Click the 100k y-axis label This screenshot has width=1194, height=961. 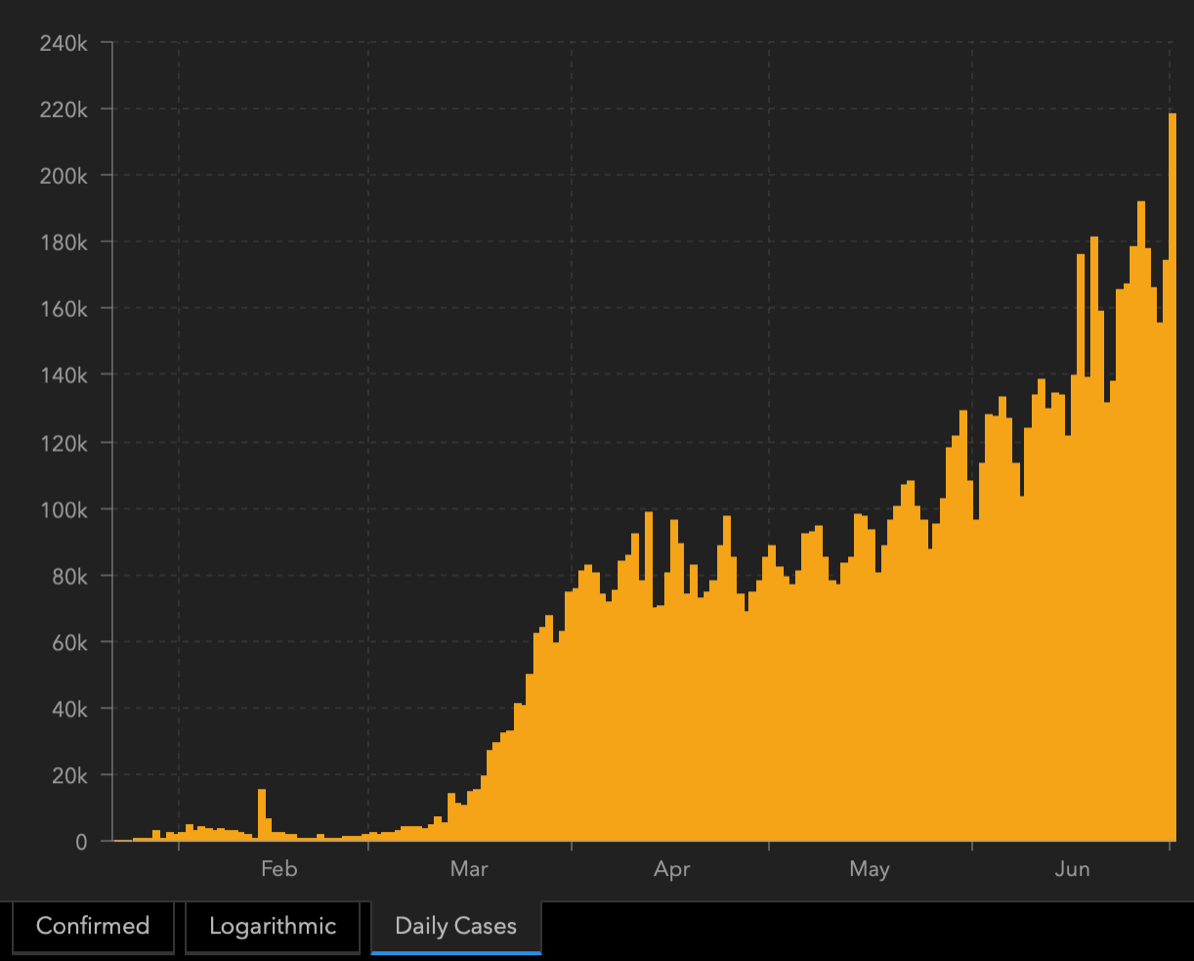(64, 509)
